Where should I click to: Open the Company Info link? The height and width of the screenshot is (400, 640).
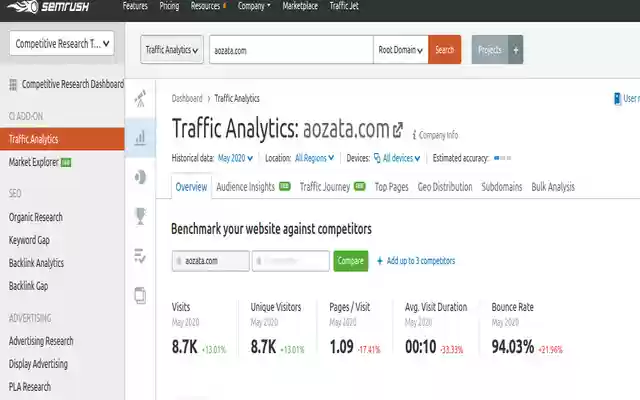tap(435, 135)
